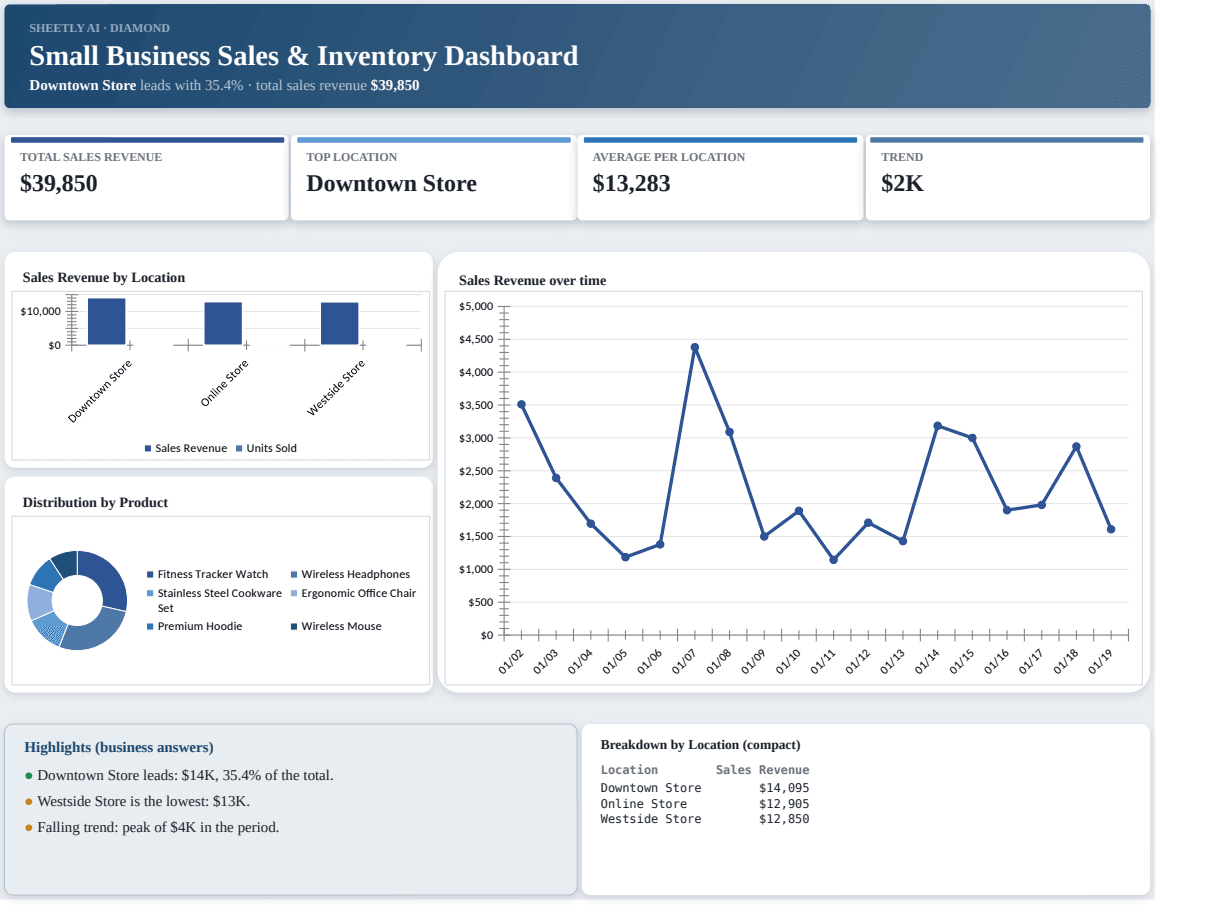Select "Downtown Store" in the breakdown table
Viewport: 1227px width, 922px height.
(651, 788)
